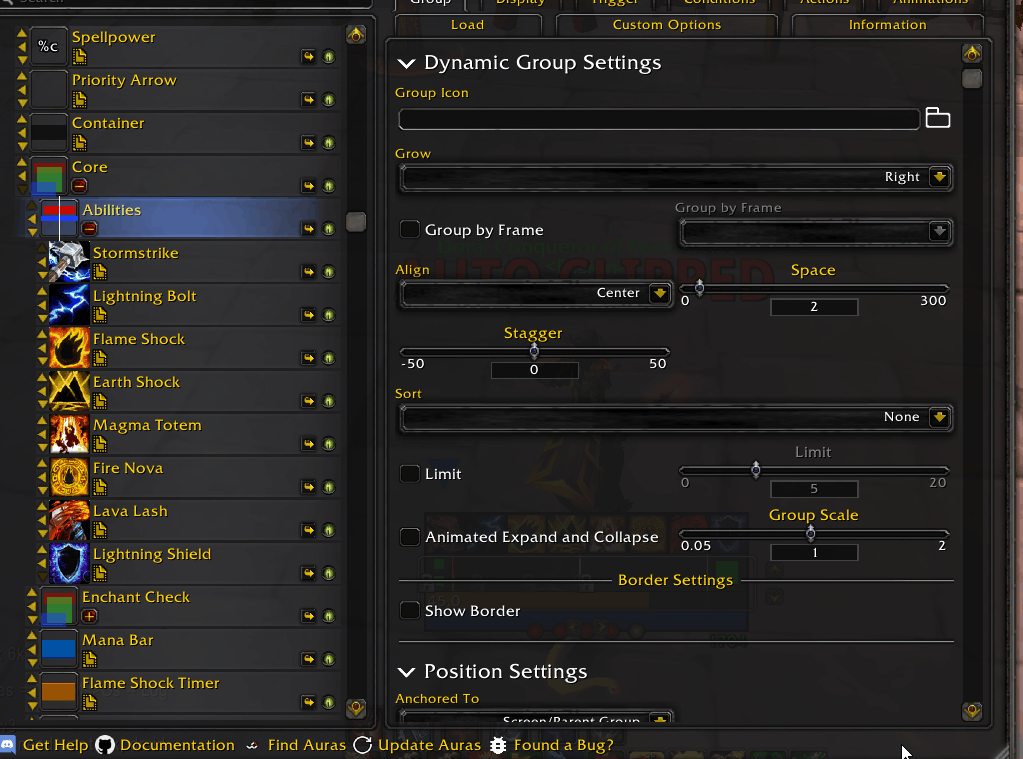1023x759 pixels.
Task: Move Spellpower up with its up arrow
Action: click(22, 33)
